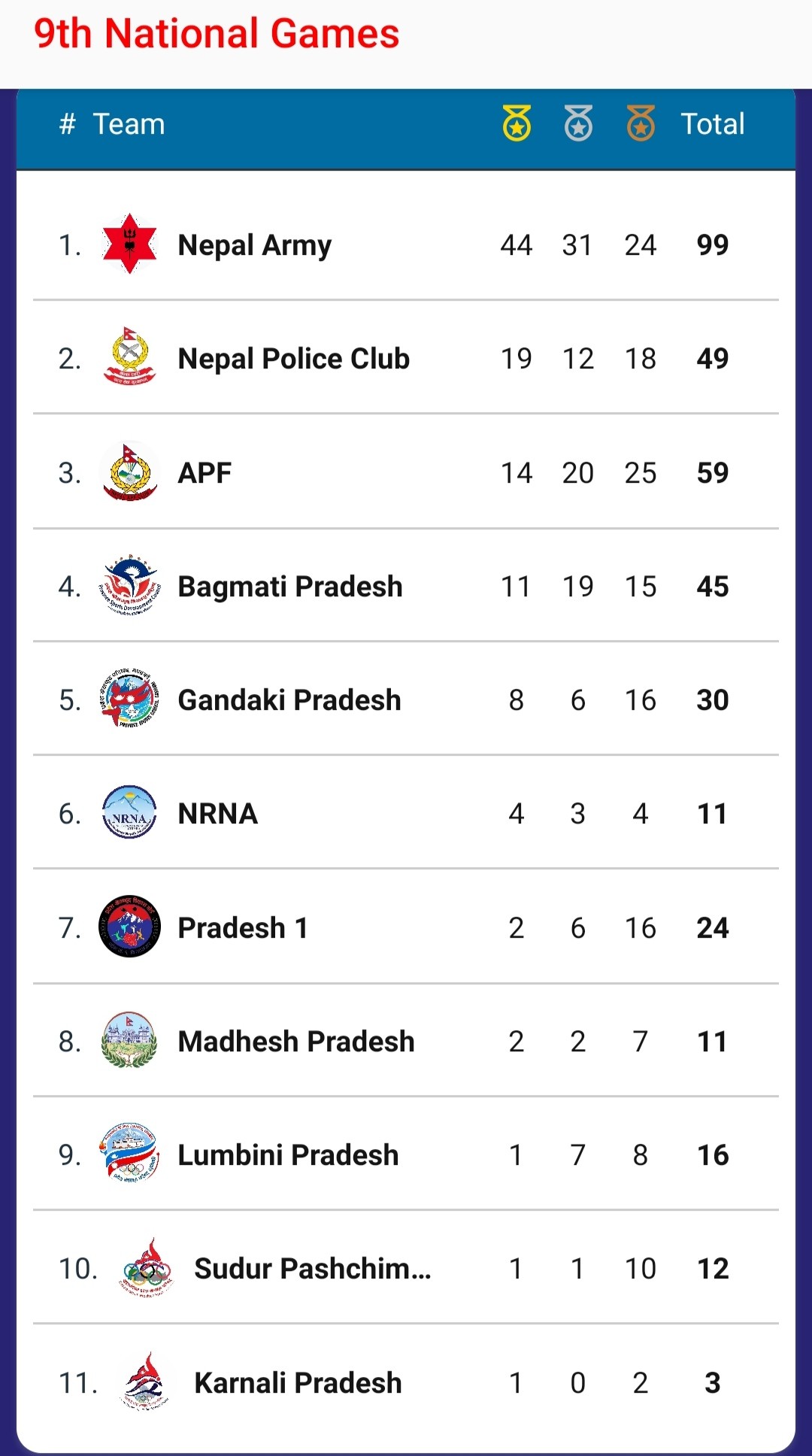
Task: Tap the Nepal Police Club emblem
Action: coord(129,357)
